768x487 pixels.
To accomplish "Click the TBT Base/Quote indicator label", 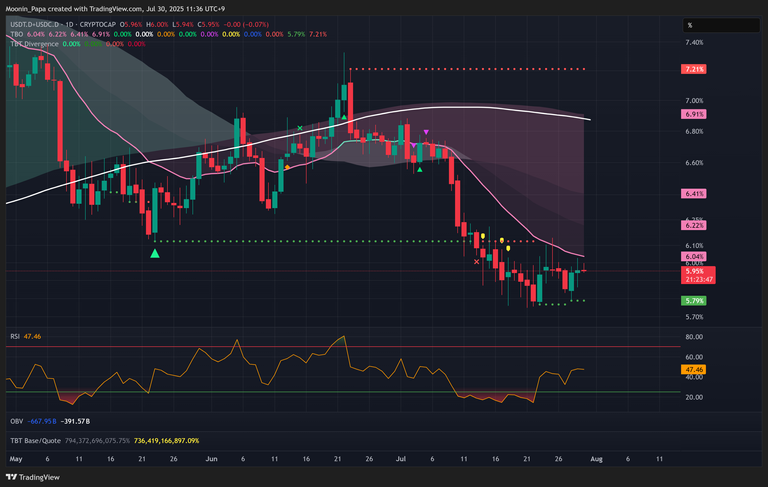I will pyautogui.click(x=36, y=441).
